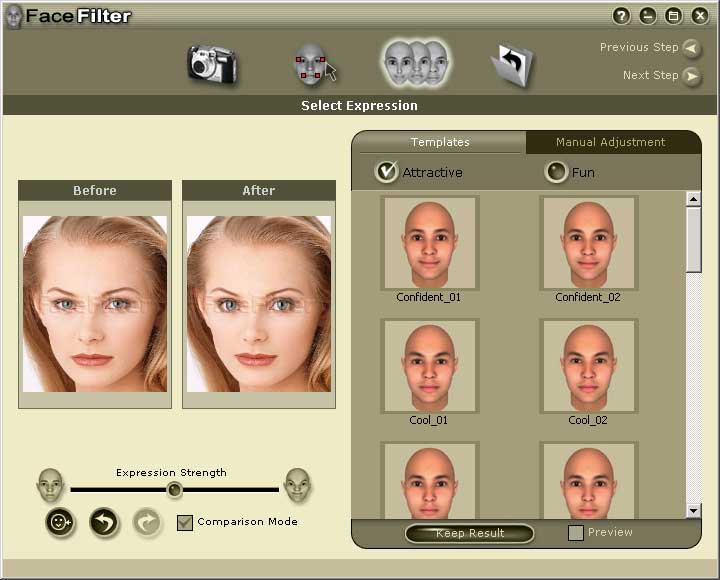
Task: Click the smiley face reset button
Action: tap(60, 522)
